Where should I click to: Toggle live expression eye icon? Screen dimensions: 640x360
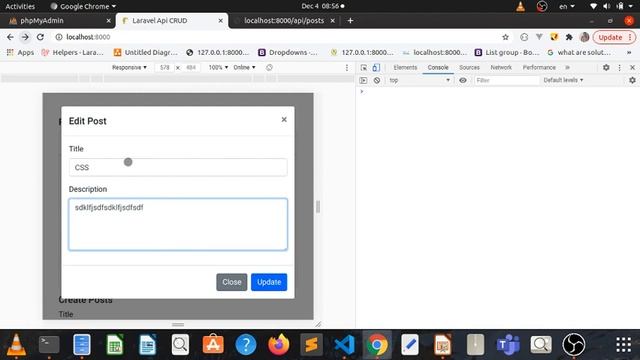(463, 80)
